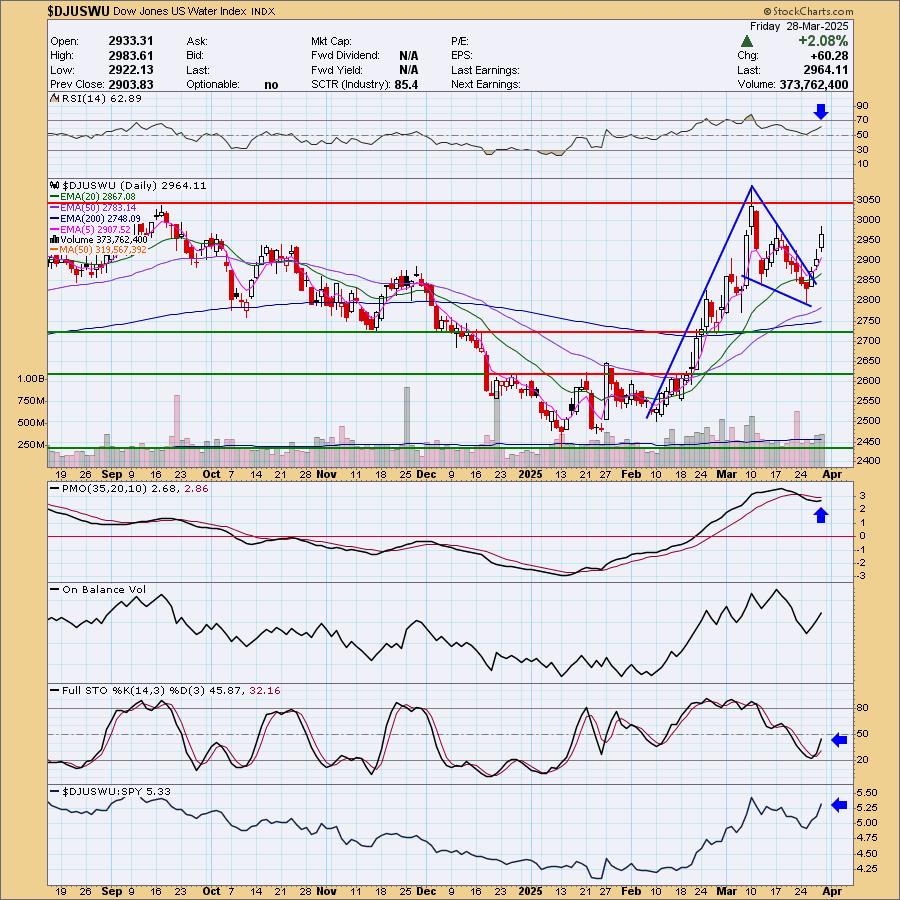The image size is (900, 900).
Task: Select the High value 2983.61
Action: (131, 56)
